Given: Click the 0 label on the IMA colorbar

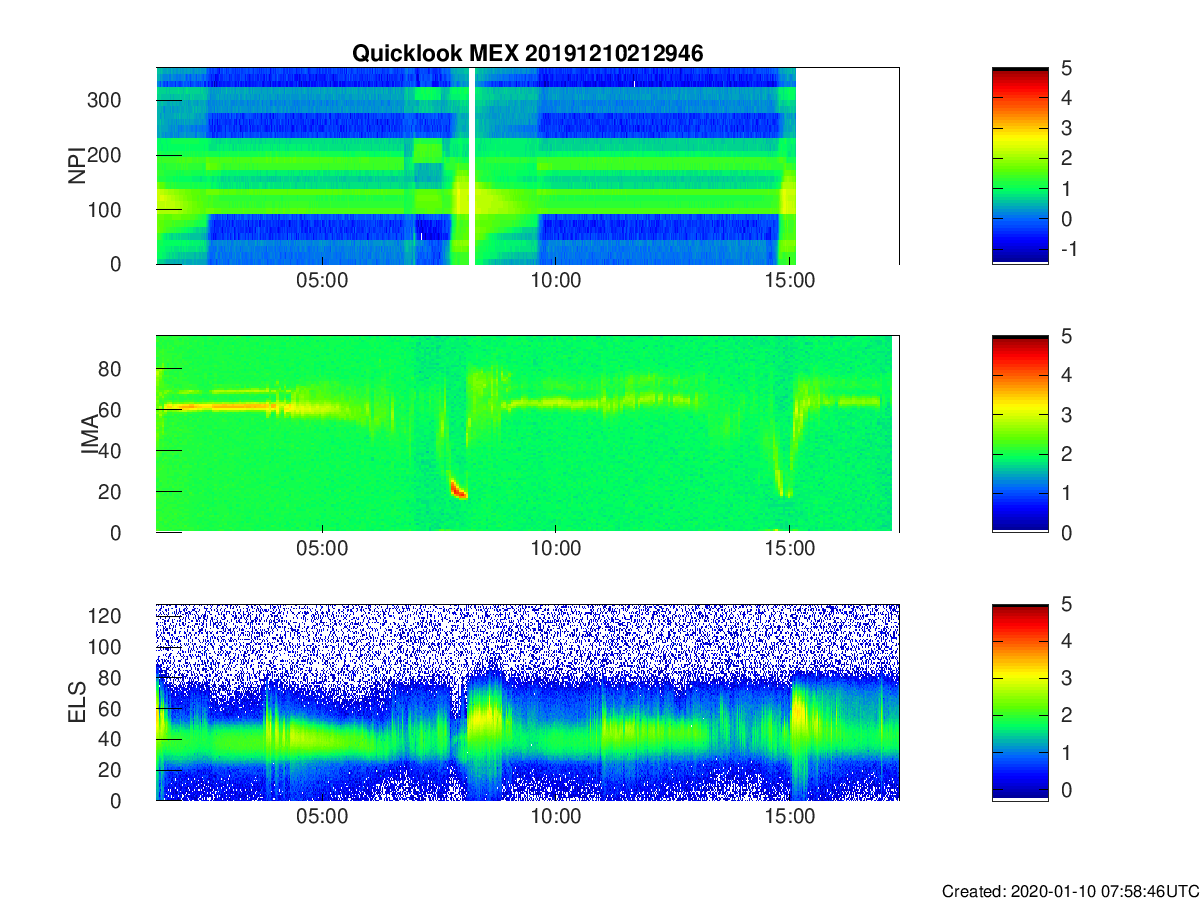Looking at the screenshot, I should (1066, 533).
